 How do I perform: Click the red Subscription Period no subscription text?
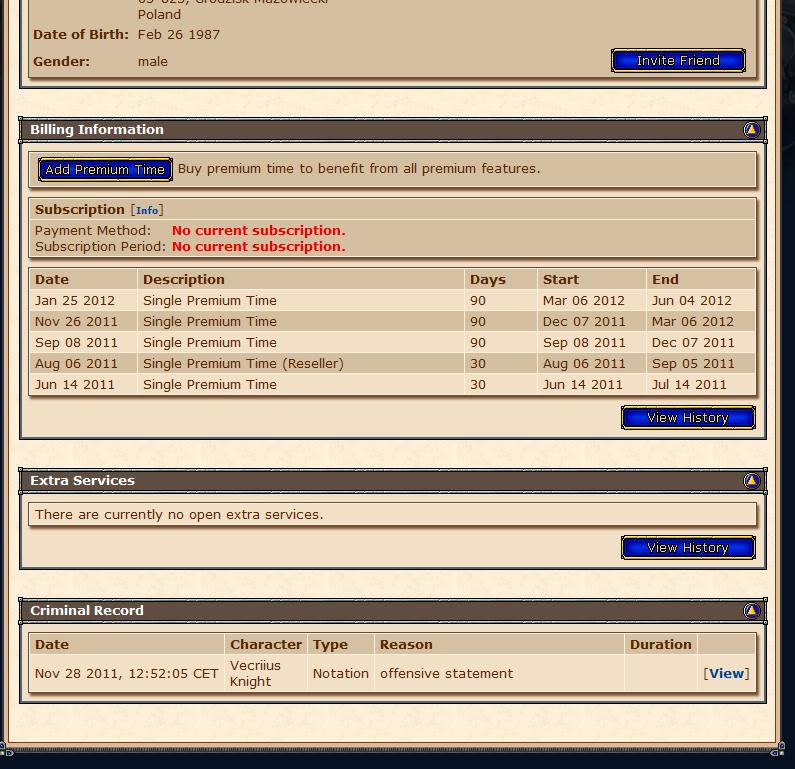pos(259,247)
